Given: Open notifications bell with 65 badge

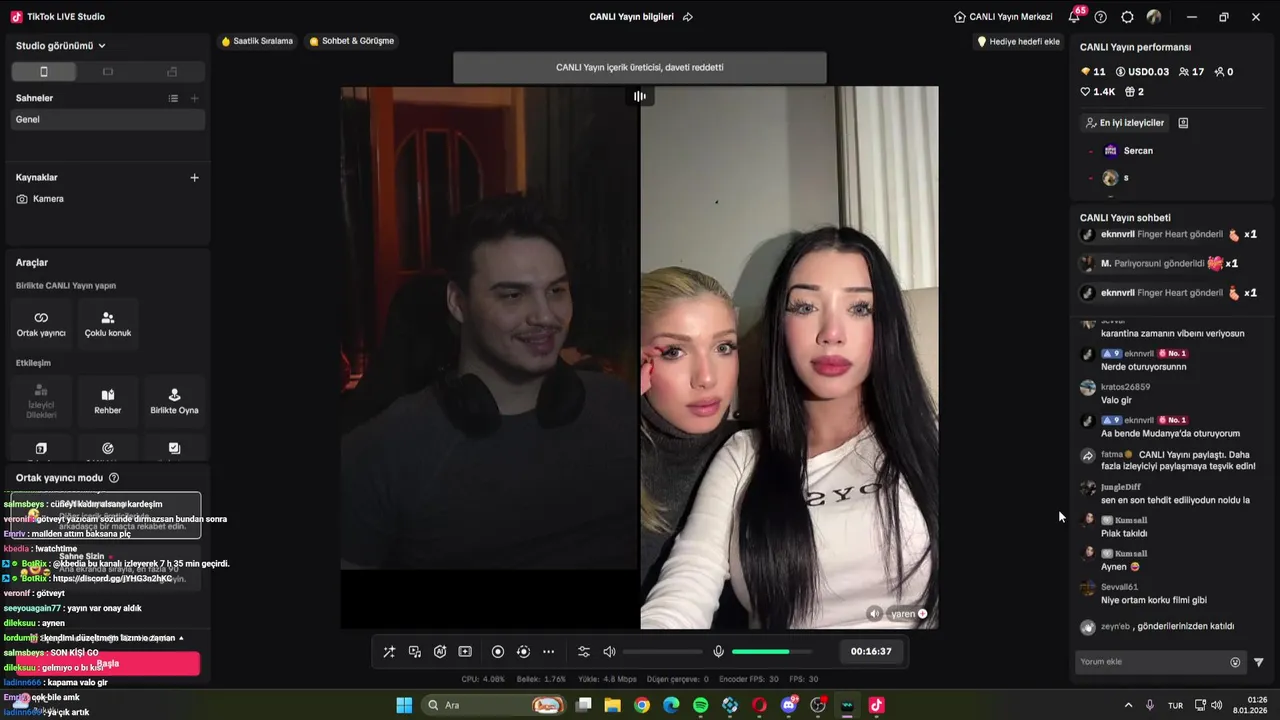Looking at the screenshot, I should [x=1075, y=16].
